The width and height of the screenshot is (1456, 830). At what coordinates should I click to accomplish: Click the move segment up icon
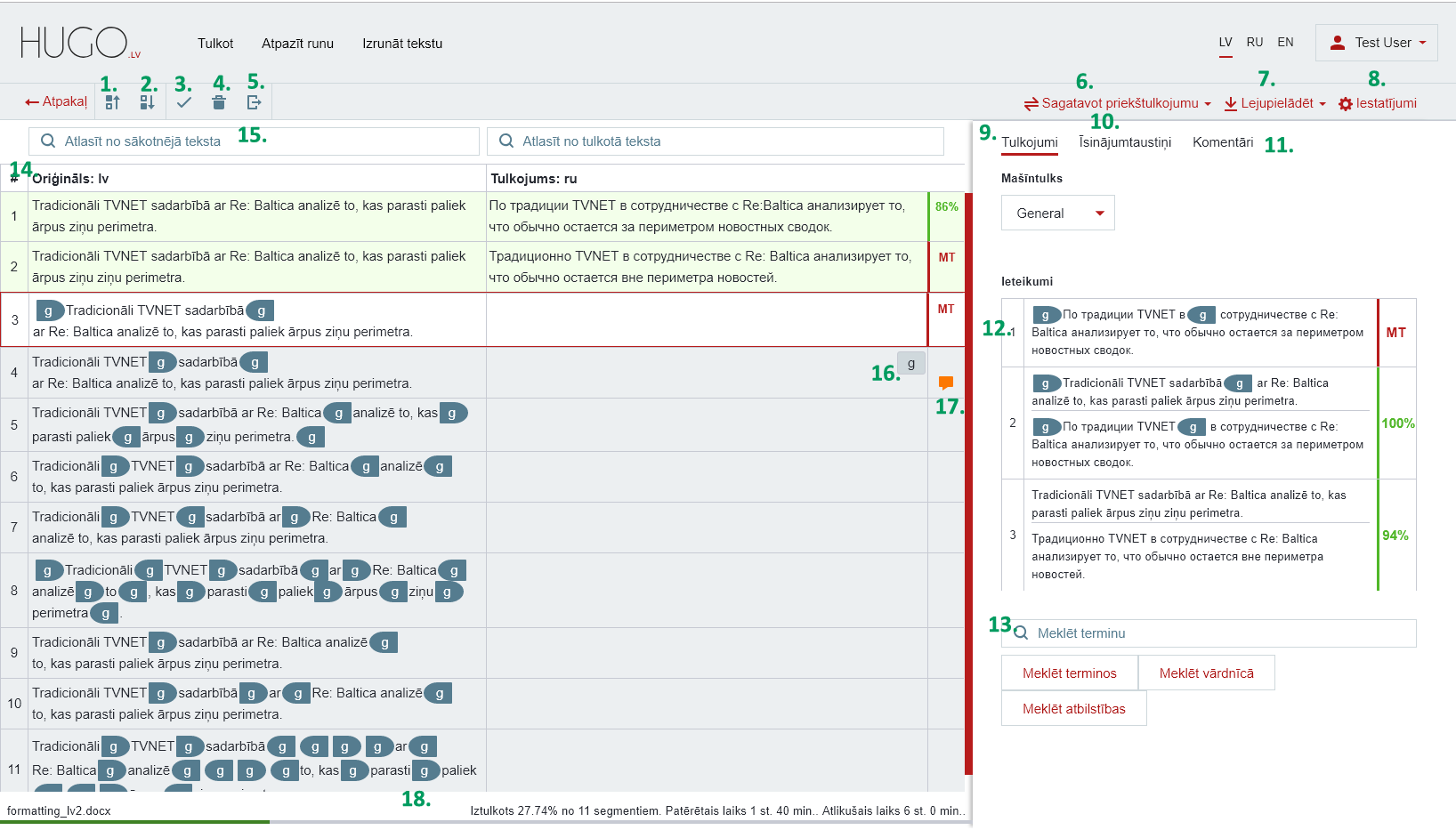tap(112, 102)
